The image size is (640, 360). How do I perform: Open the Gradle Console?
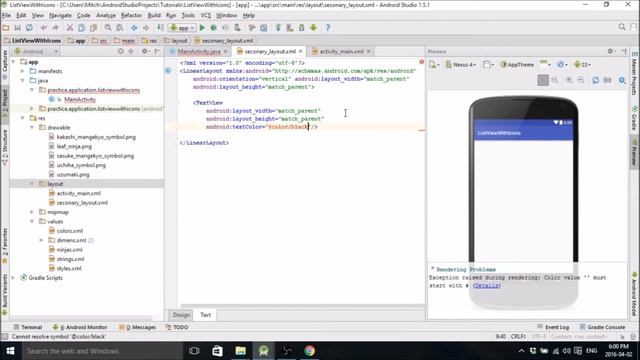coord(602,327)
